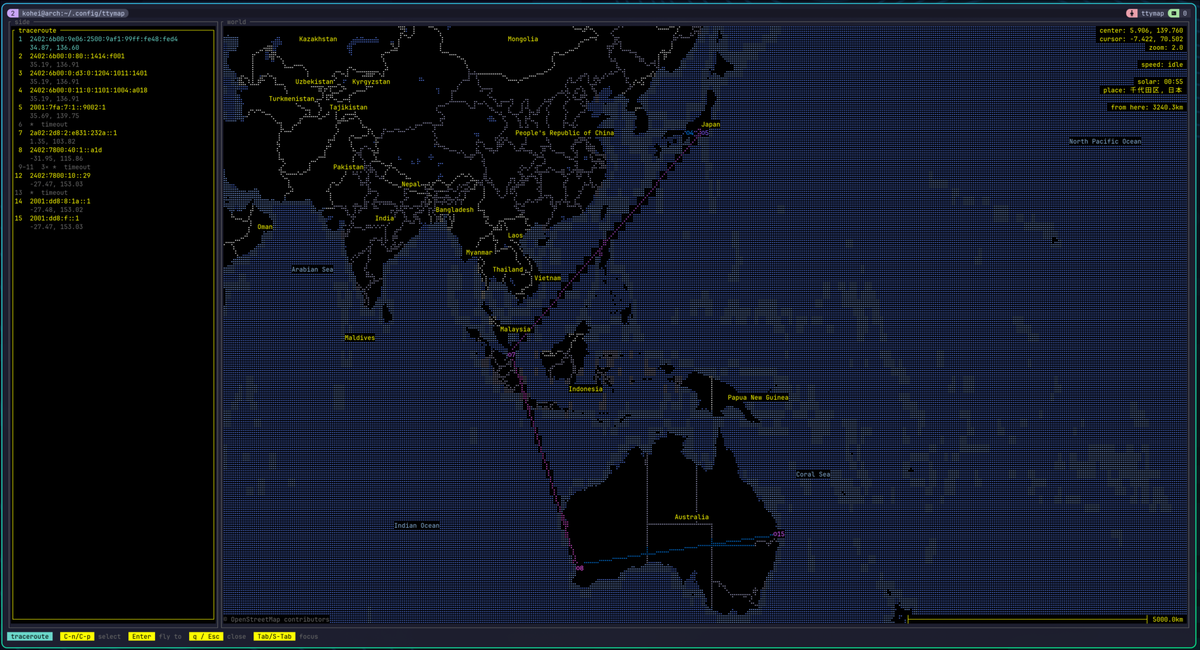Click the from here: 3240.3km readout
Image resolution: width=1200 pixels, height=650 pixels.
tap(1147, 107)
